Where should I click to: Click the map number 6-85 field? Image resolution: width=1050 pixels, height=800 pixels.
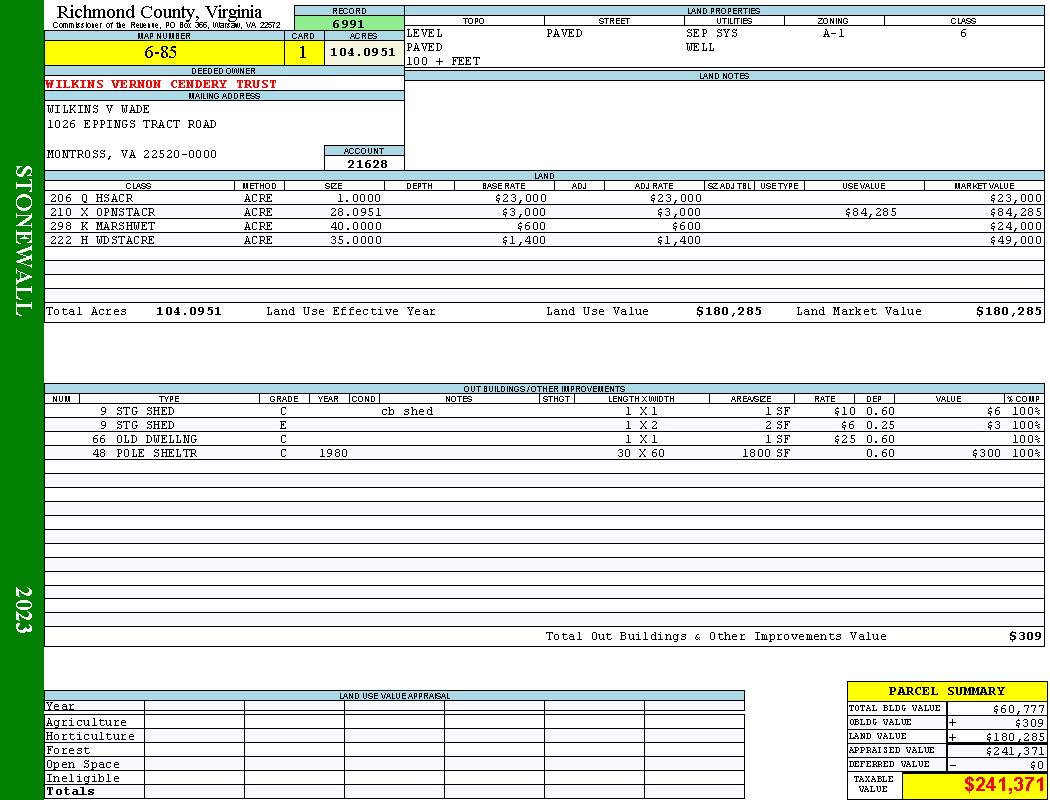click(x=164, y=52)
